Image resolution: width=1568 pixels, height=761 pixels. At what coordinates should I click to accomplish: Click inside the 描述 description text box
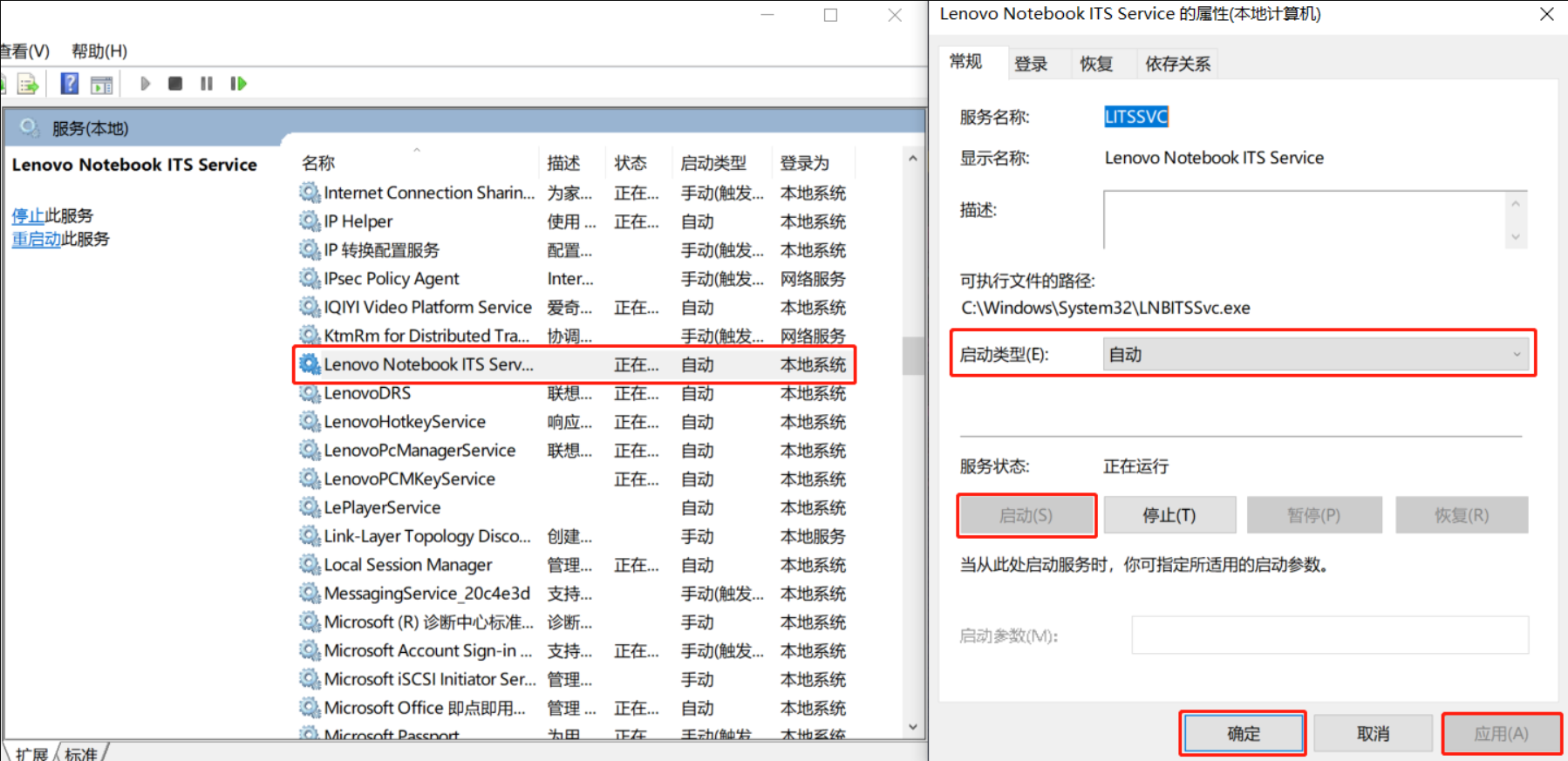(1305, 220)
